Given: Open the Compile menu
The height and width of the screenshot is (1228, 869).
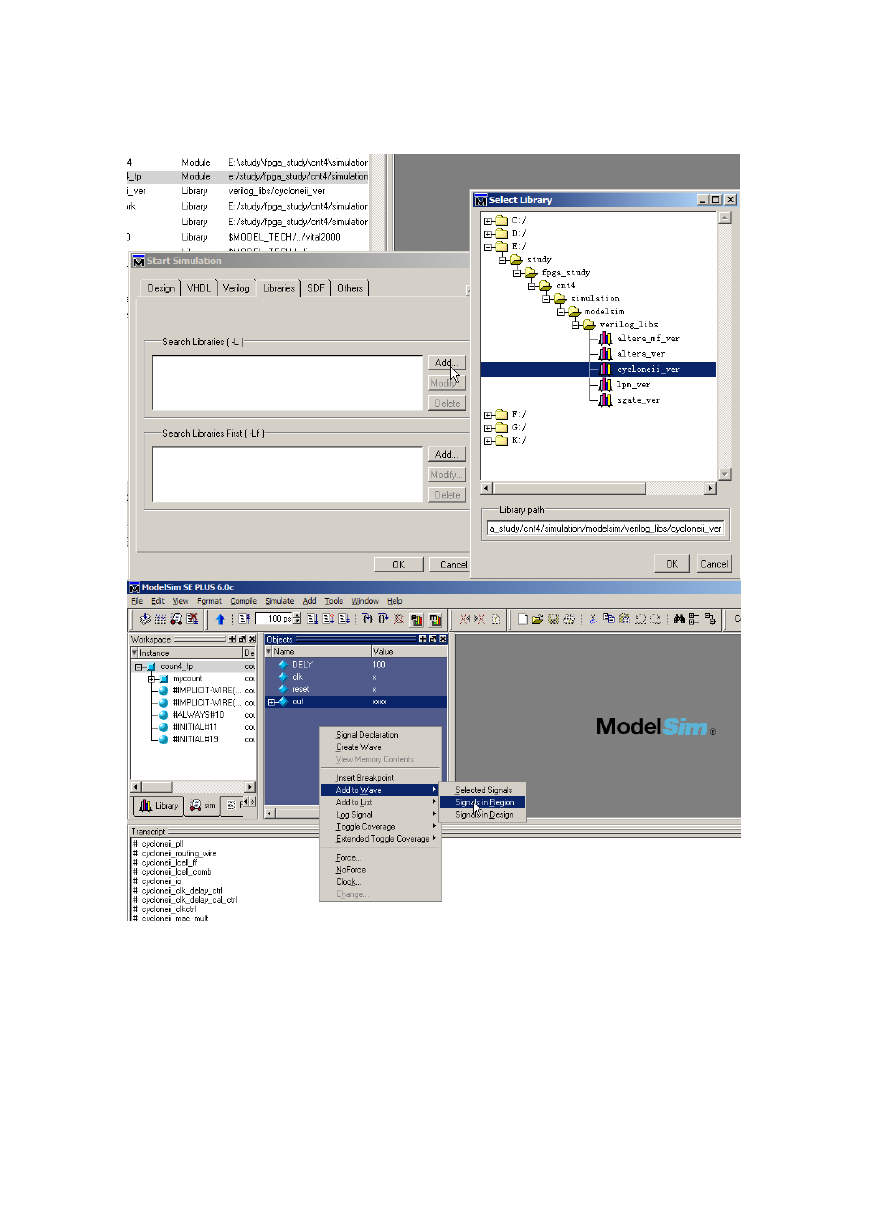Looking at the screenshot, I should 244,601.
